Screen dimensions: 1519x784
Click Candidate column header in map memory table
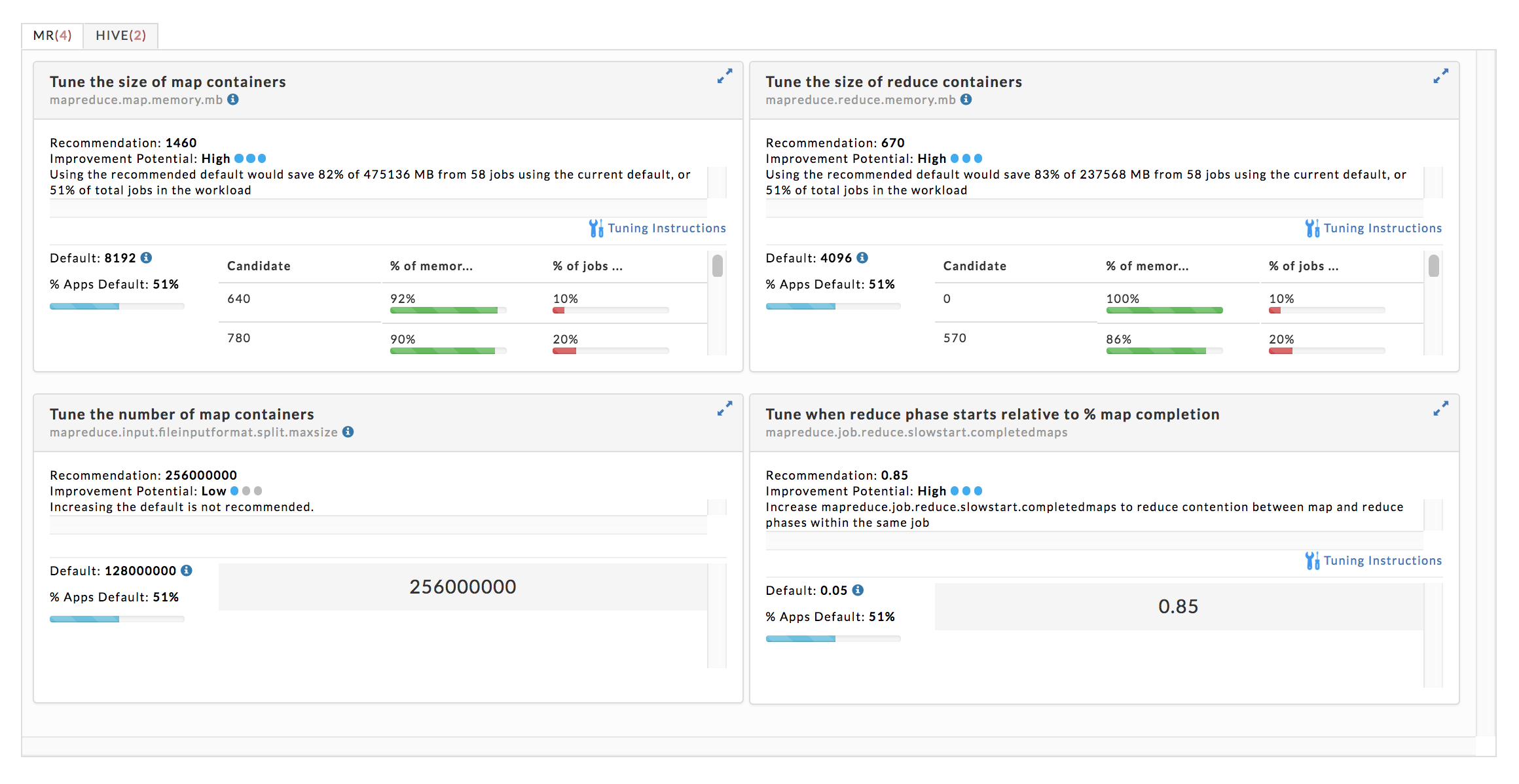tap(259, 266)
